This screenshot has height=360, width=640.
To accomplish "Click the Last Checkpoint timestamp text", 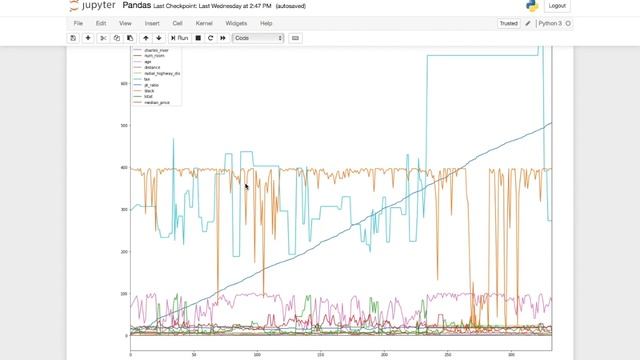I will 212,6.
